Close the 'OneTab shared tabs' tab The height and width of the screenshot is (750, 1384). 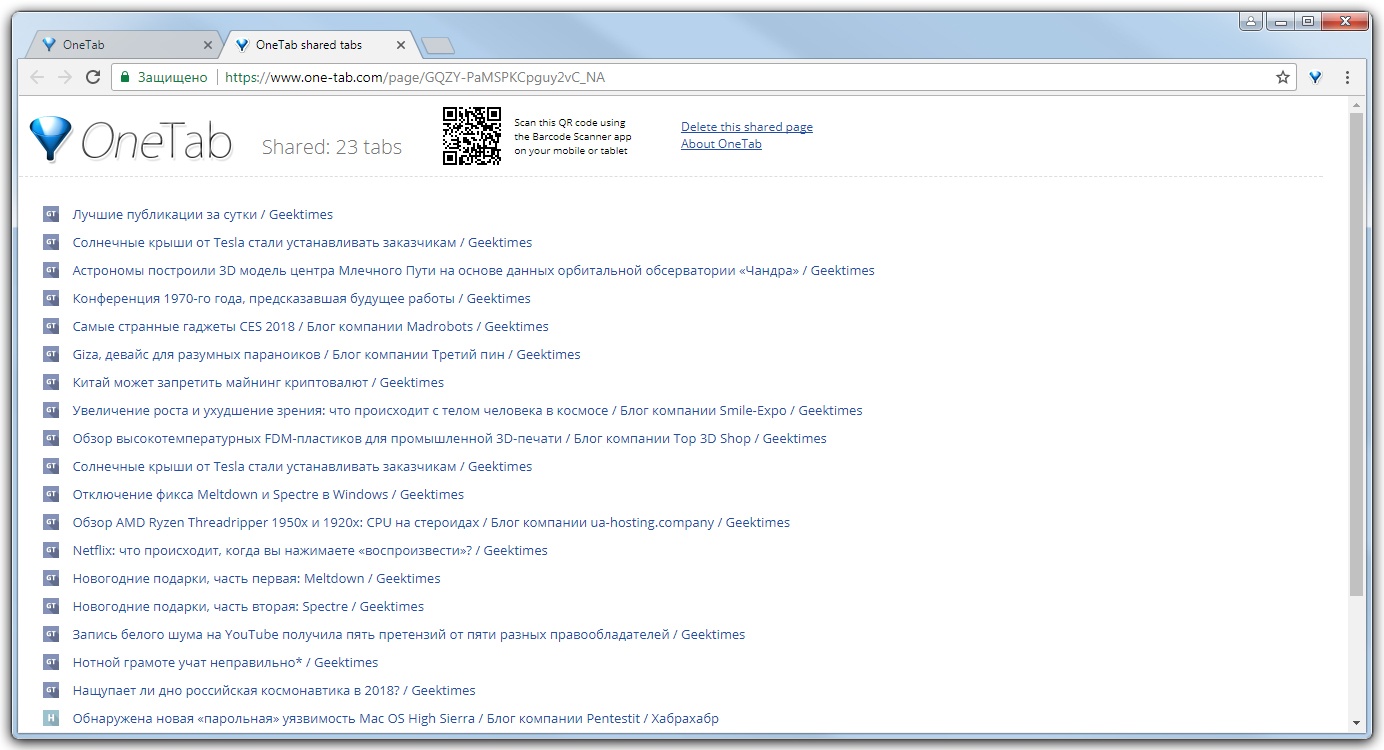point(401,45)
